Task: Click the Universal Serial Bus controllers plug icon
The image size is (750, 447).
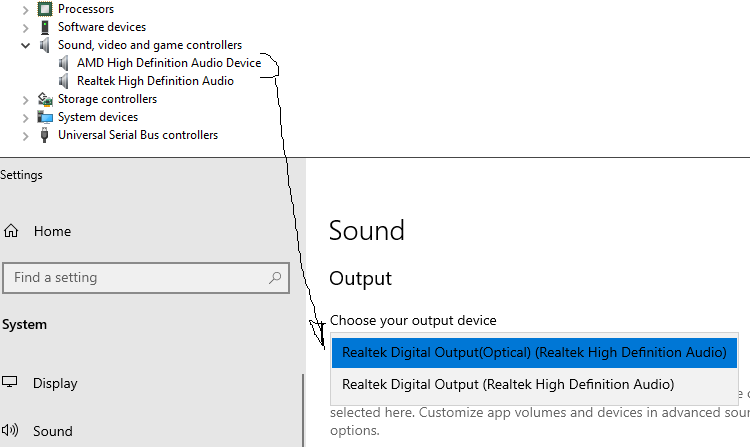Action: (44, 135)
